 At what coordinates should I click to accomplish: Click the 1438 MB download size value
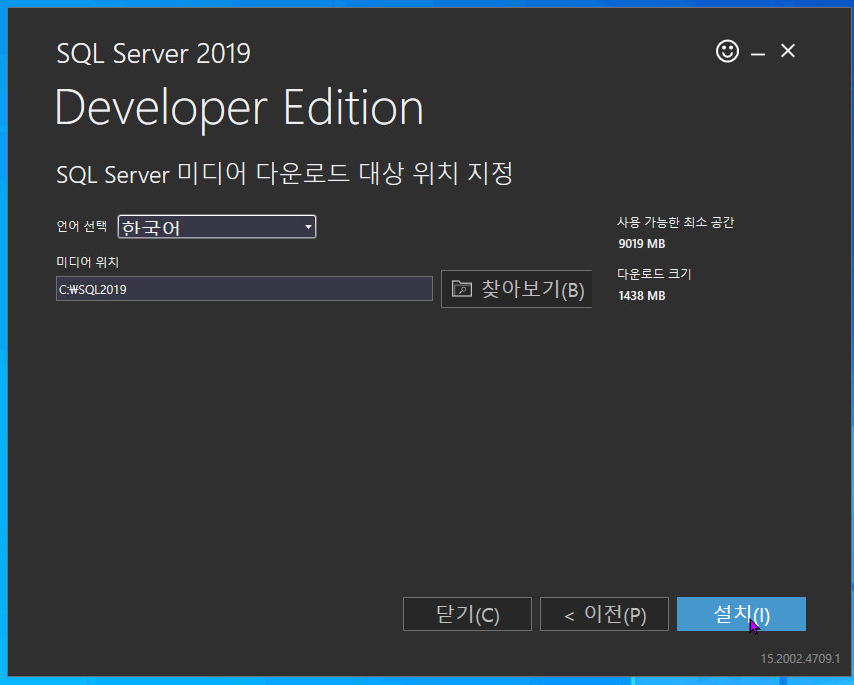pyautogui.click(x=642, y=296)
